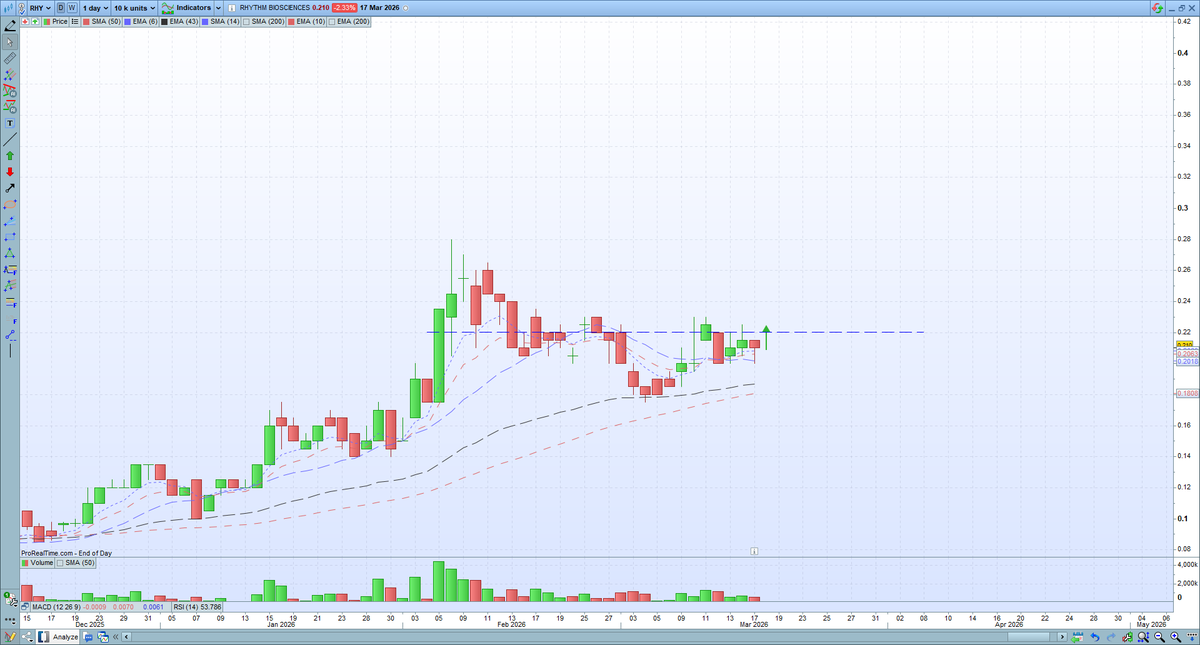Select the vertical line tool in left toolbar
This screenshot has width=1200, height=645.
coord(10,350)
